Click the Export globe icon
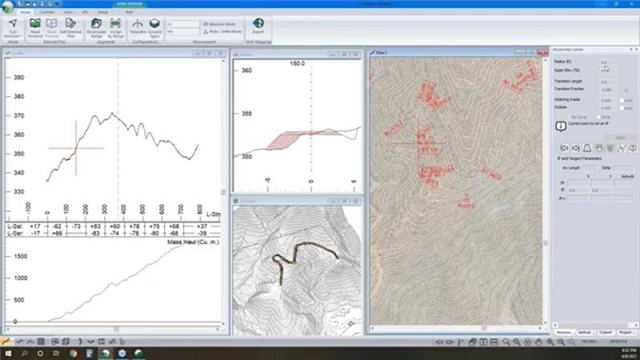This screenshot has height=360, width=640. 258,23
